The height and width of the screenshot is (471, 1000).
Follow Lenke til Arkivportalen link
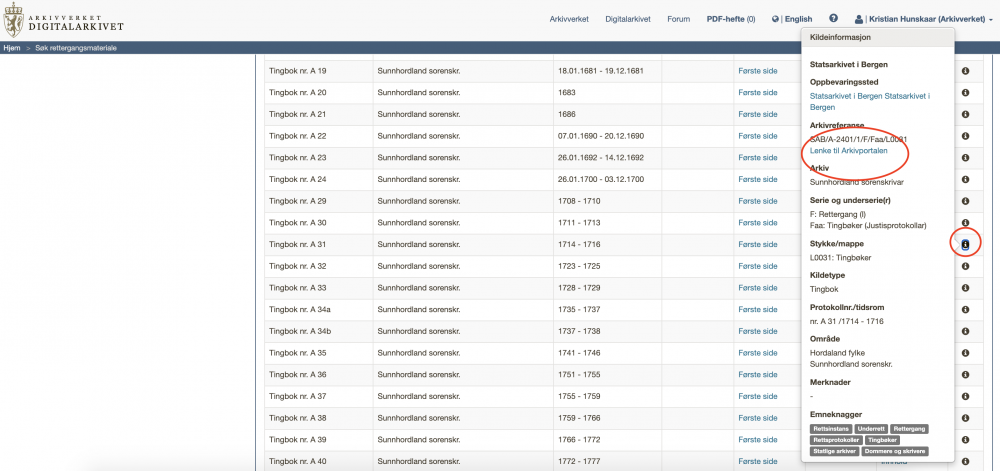(x=848, y=150)
